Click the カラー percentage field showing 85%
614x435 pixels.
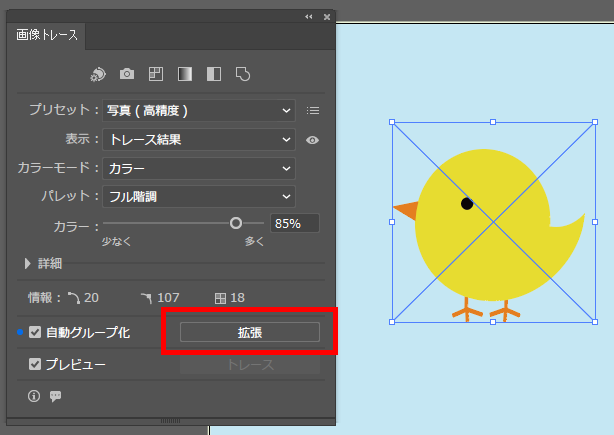tap(295, 224)
